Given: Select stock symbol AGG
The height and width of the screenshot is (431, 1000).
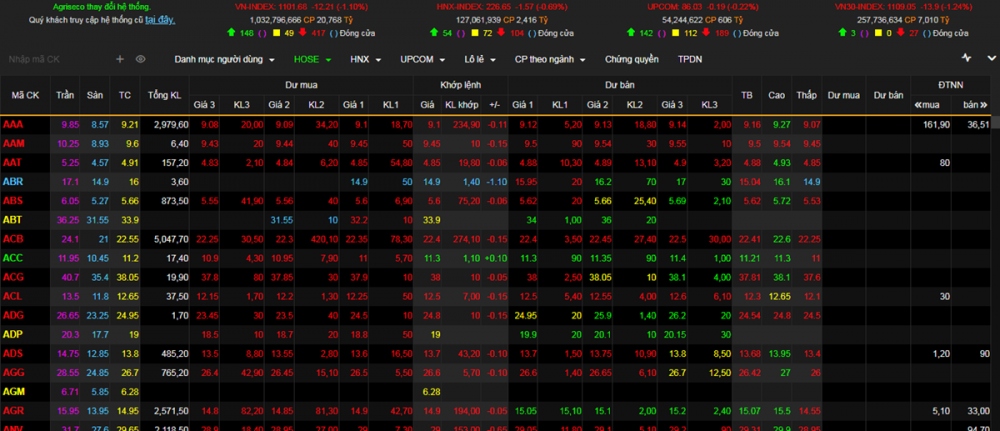Looking at the screenshot, I should [13, 372].
